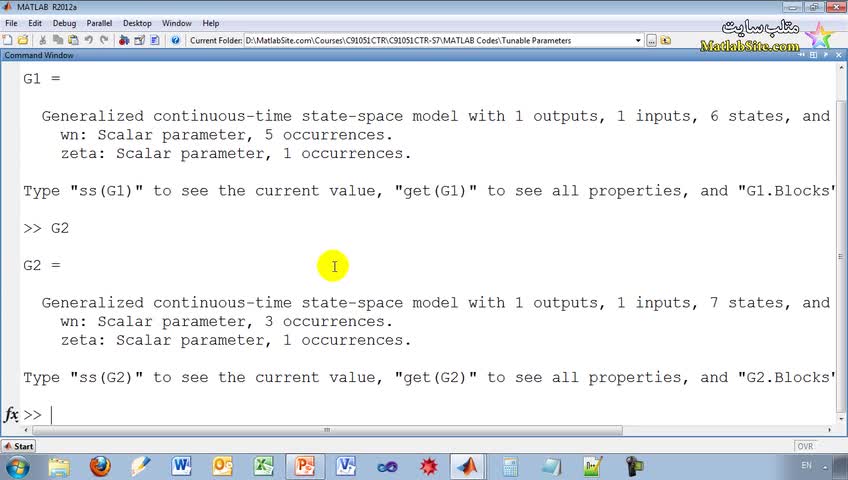
Task: Click the "G2 =" output line
Action: [42, 265]
